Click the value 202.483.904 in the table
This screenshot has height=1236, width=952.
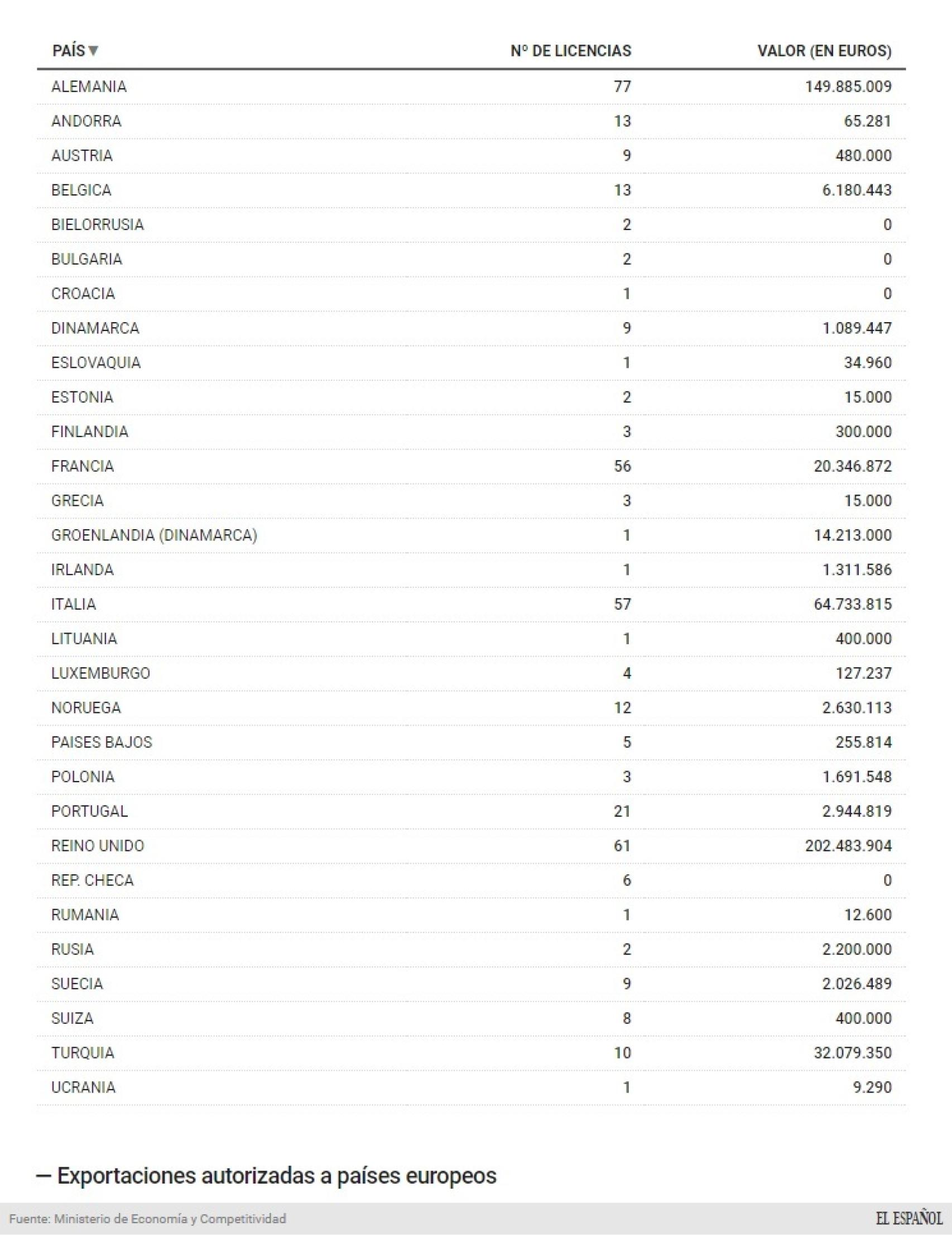[x=848, y=846]
